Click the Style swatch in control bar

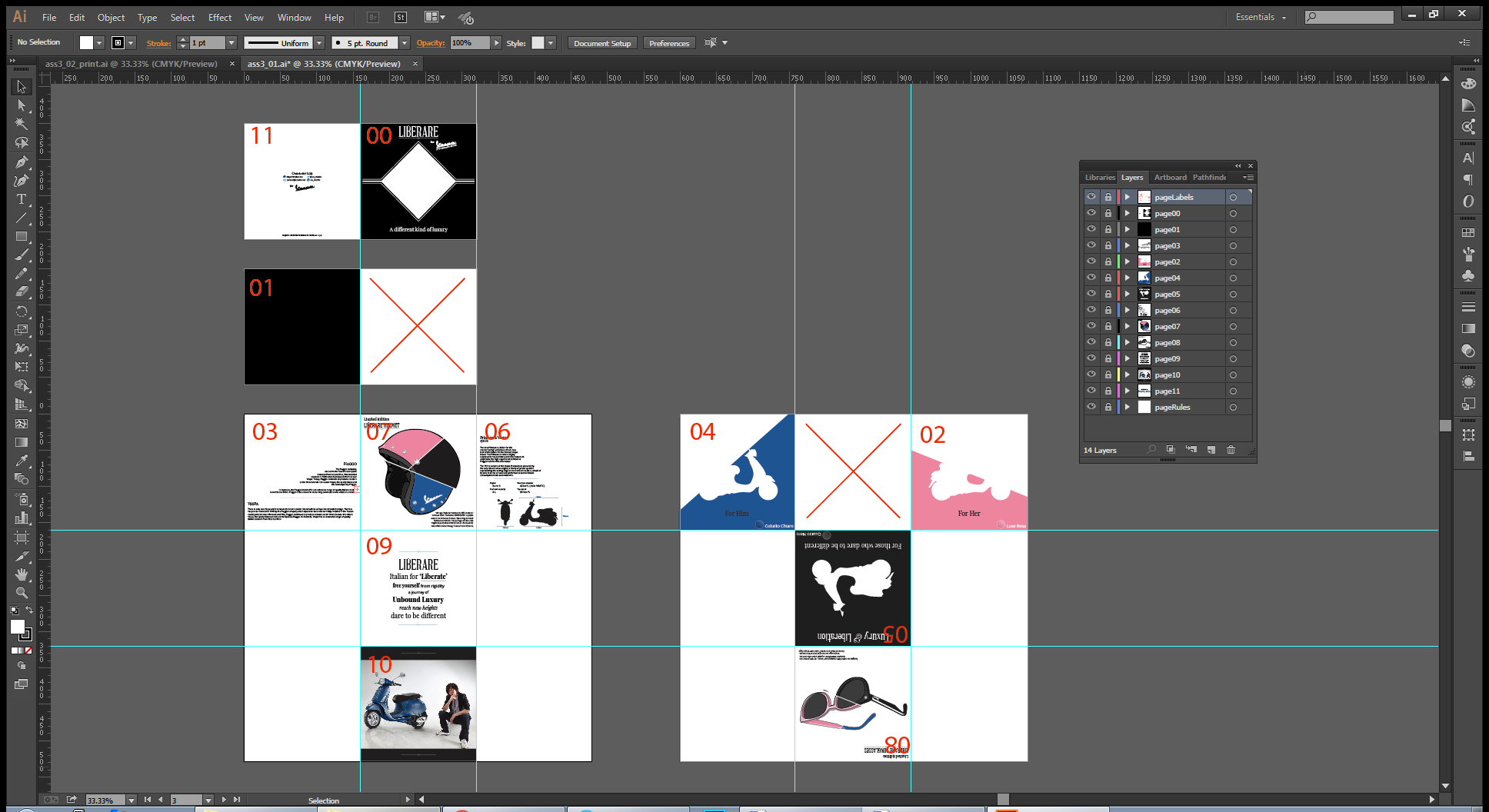pyautogui.click(x=538, y=43)
